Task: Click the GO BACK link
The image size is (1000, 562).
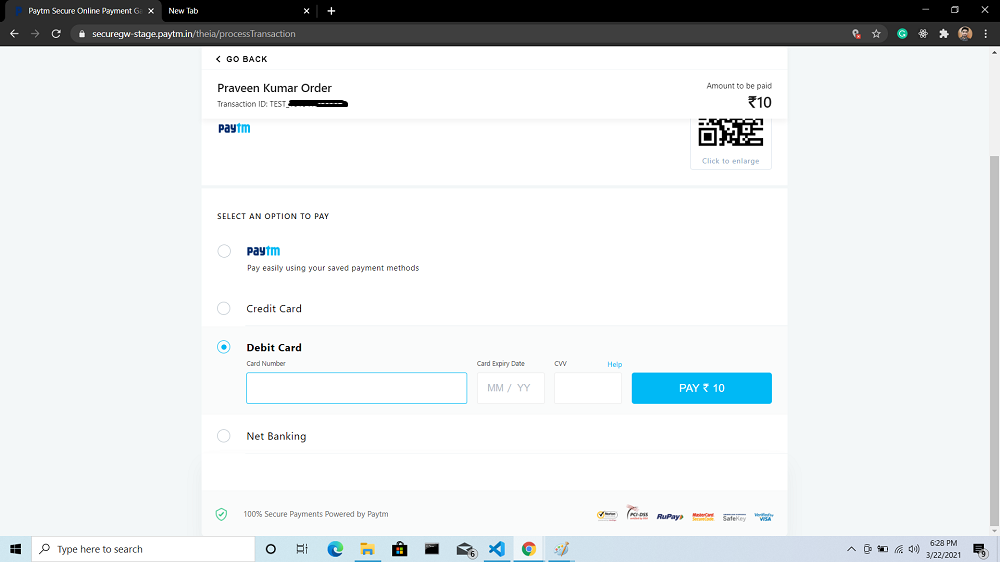Action: [241, 59]
